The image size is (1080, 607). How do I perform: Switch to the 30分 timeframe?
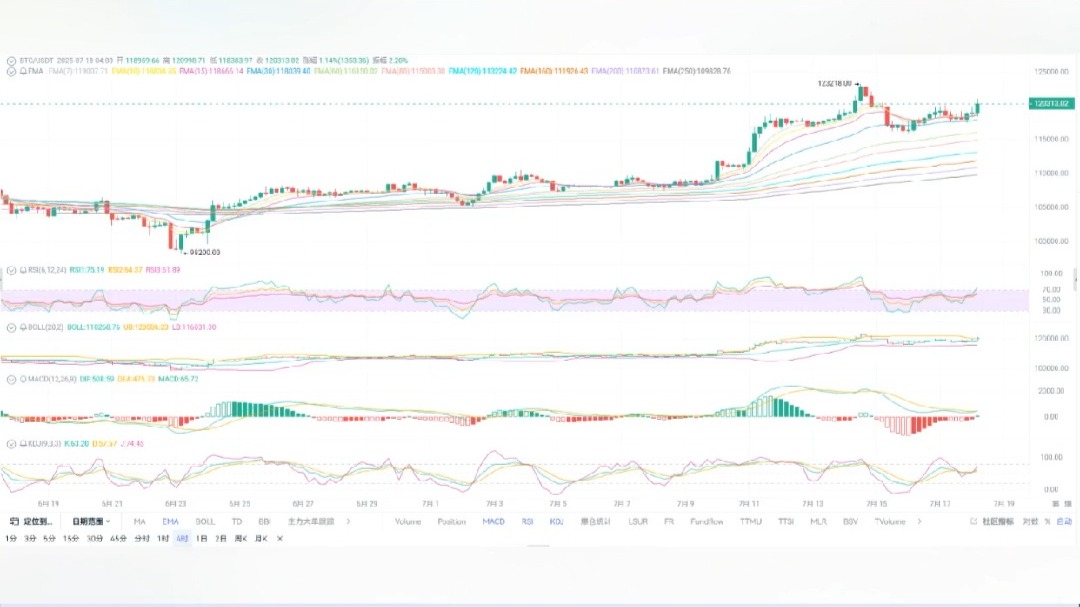pos(94,539)
